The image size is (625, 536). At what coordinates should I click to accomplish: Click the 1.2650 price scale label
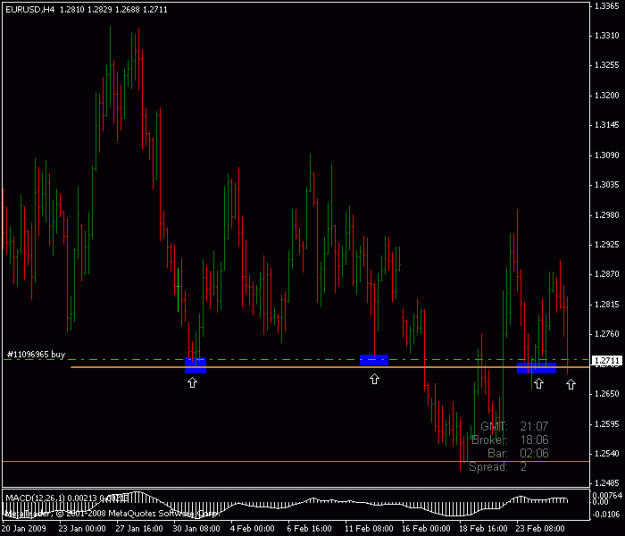click(x=607, y=394)
